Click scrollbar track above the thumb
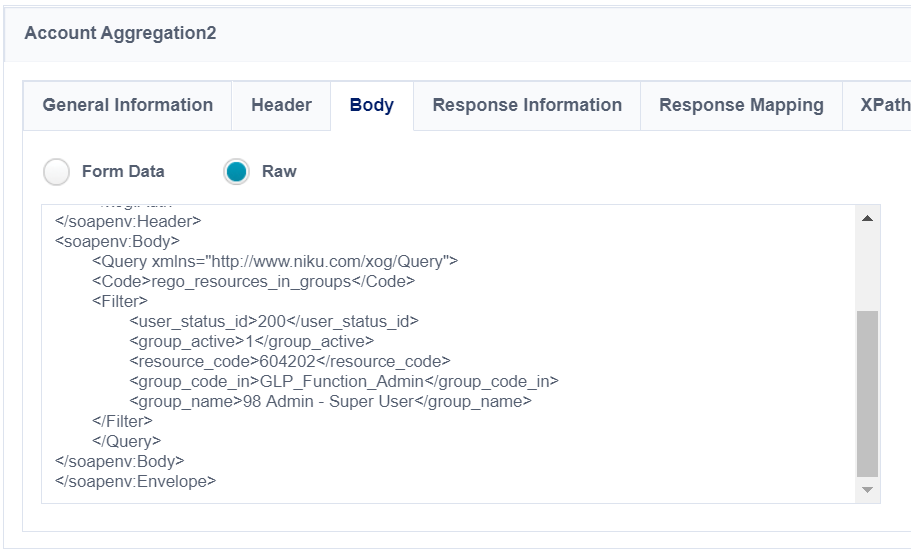This screenshot has width=911, height=549. [x=867, y=265]
